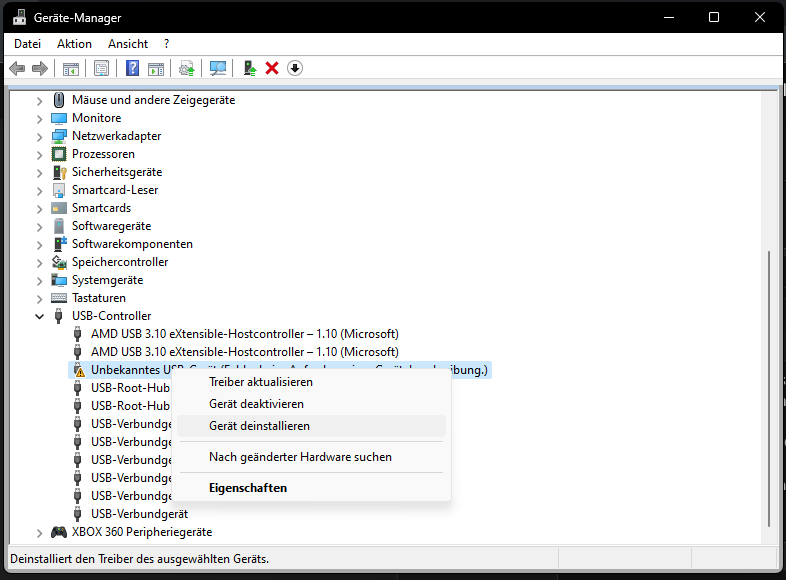The height and width of the screenshot is (580, 786).
Task: Open the Datei menu
Action: (x=27, y=44)
